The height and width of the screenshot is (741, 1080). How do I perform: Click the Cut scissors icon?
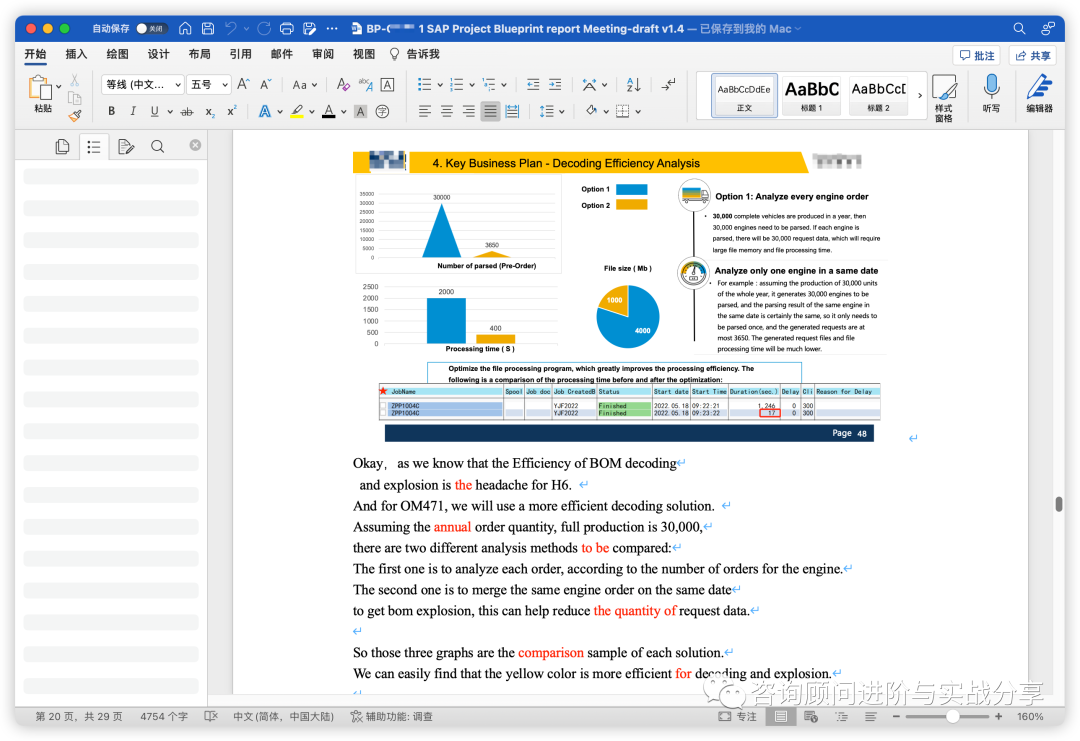[75, 81]
